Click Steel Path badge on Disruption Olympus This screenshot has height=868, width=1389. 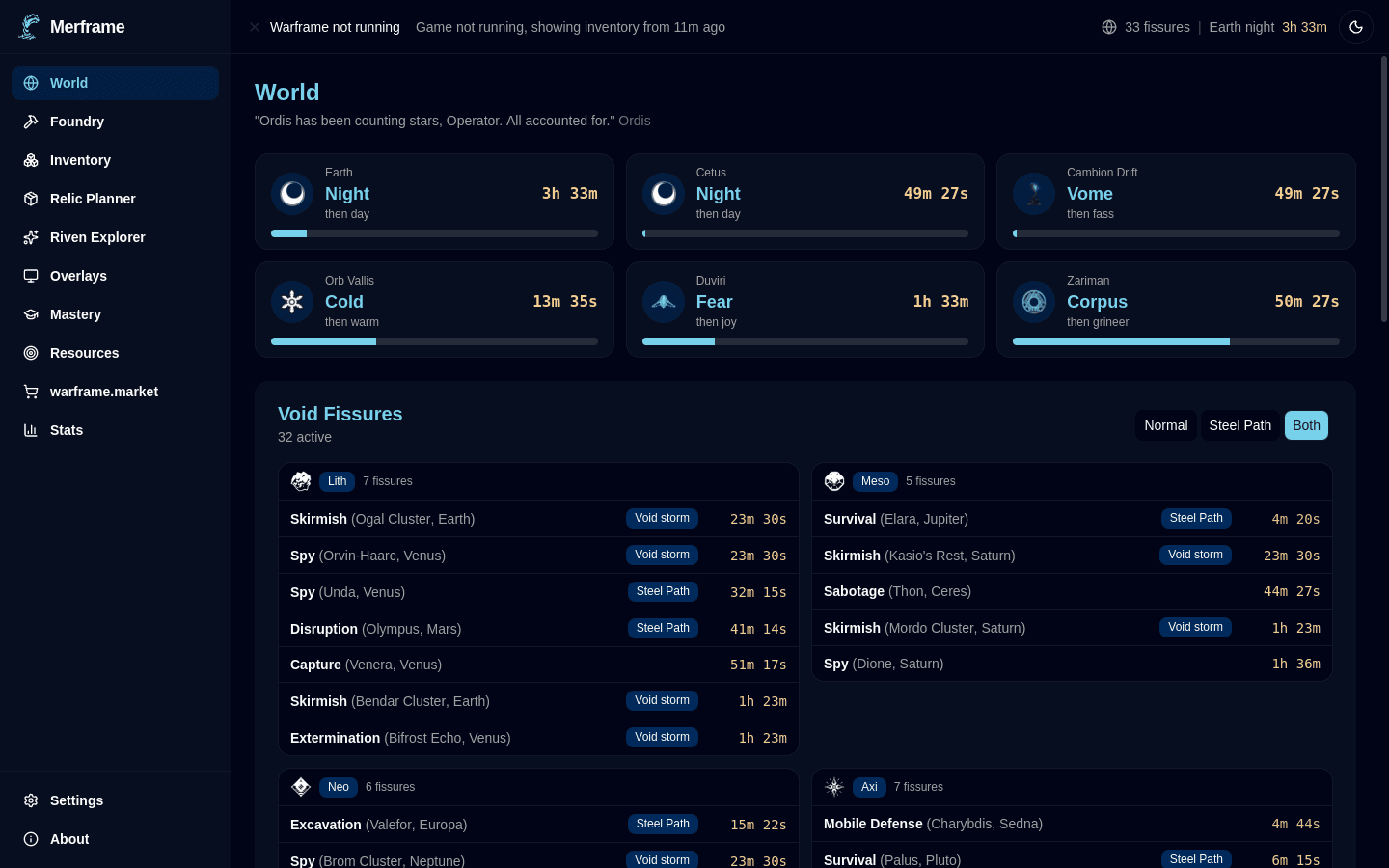[x=663, y=628]
